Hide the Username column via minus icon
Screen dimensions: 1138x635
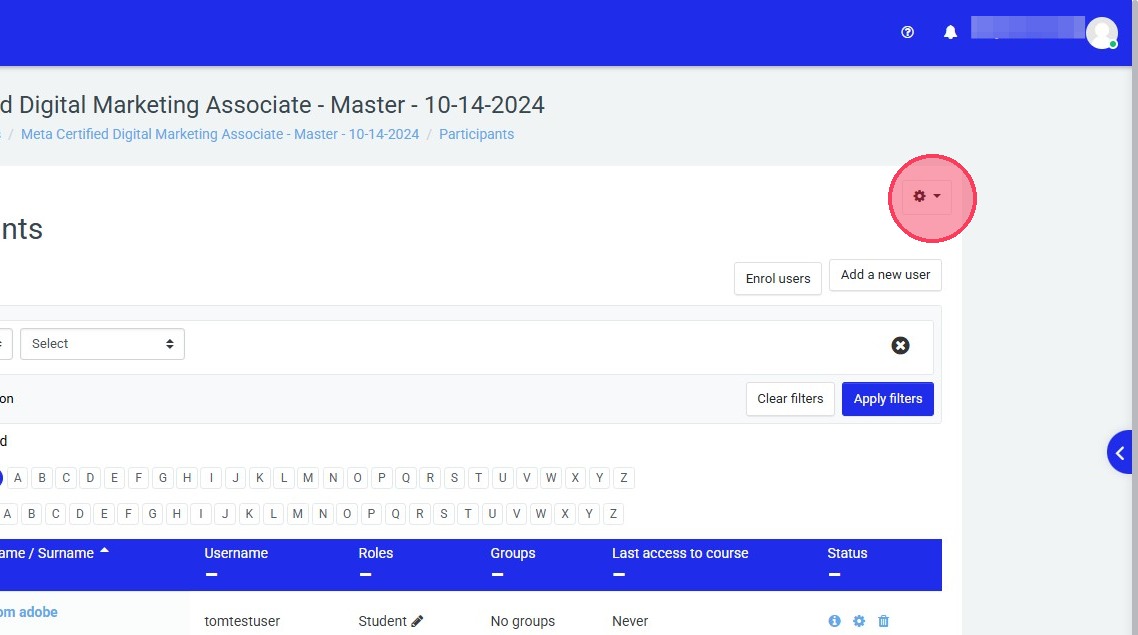point(211,574)
